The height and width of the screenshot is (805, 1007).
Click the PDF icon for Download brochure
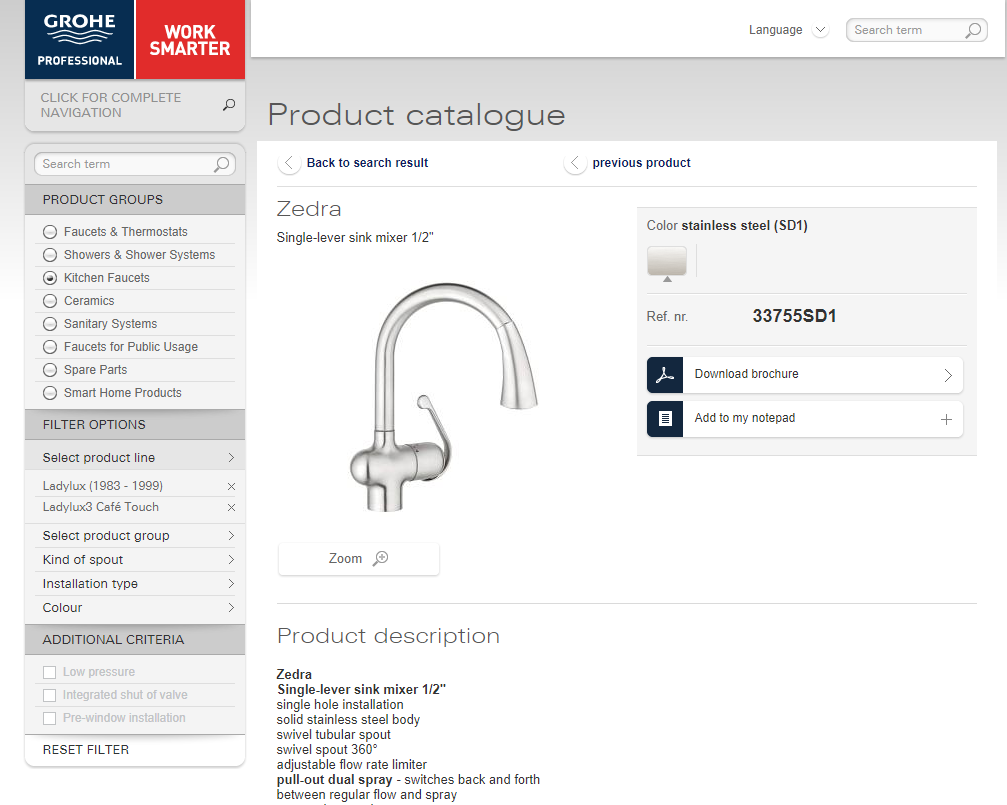pos(665,375)
